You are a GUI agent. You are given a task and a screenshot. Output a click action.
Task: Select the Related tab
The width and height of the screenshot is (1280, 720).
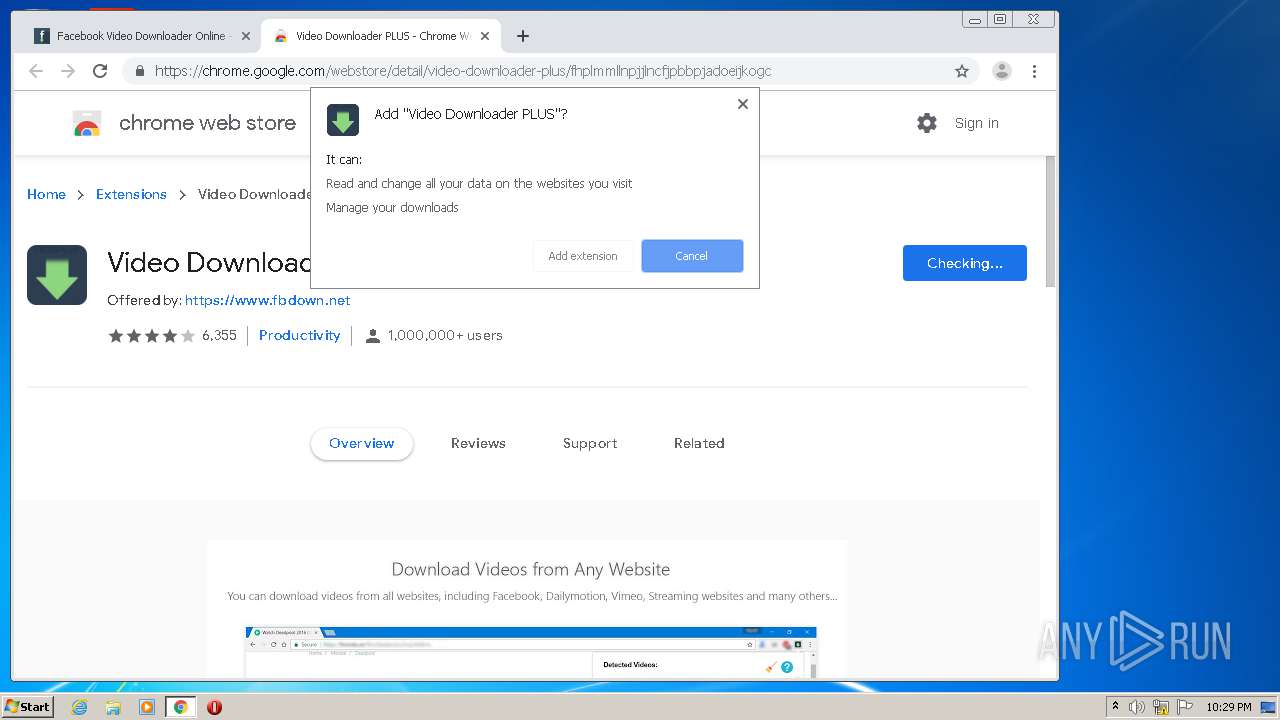(x=699, y=443)
